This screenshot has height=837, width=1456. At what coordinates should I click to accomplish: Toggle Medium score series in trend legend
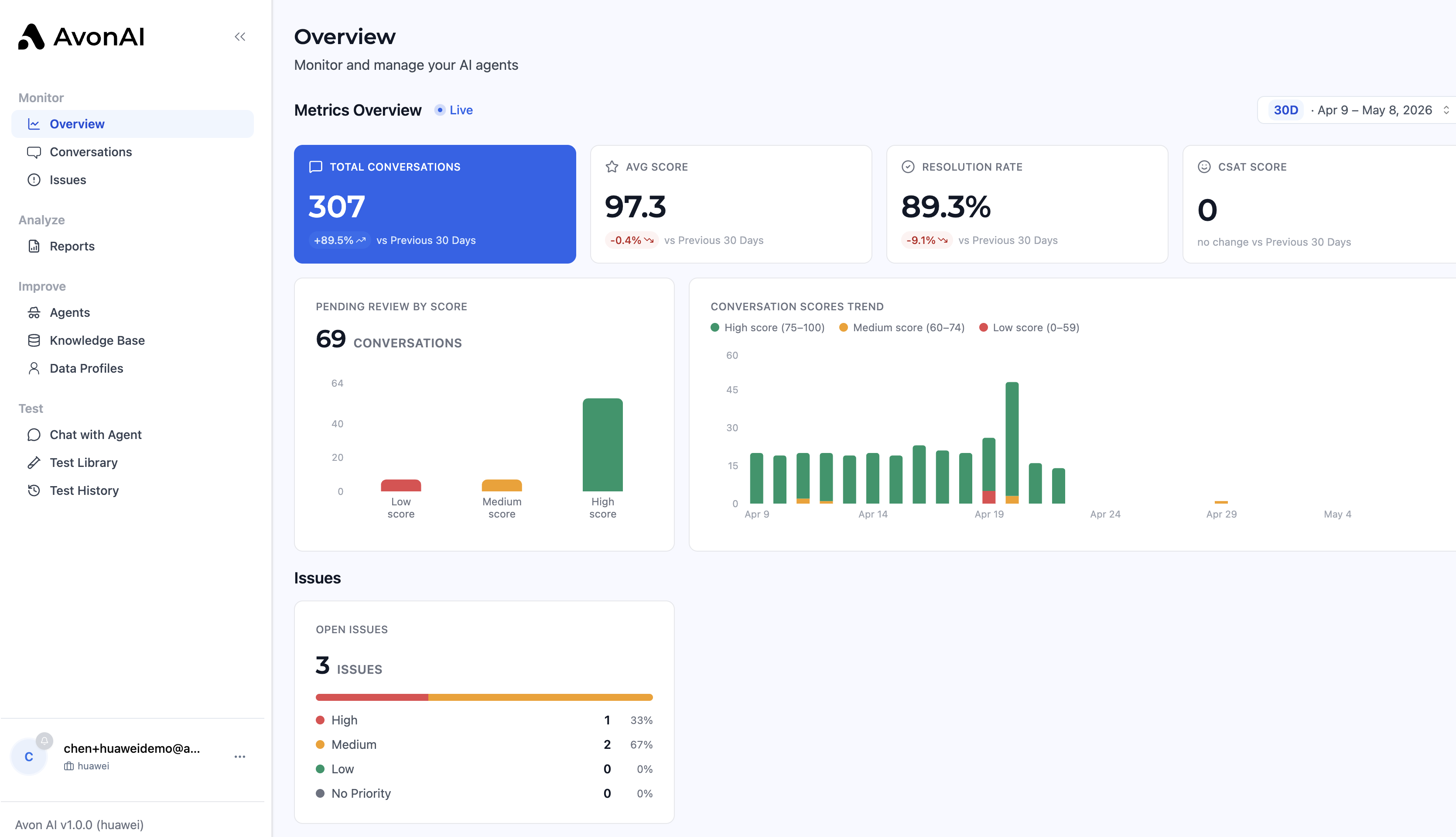(x=902, y=328)
